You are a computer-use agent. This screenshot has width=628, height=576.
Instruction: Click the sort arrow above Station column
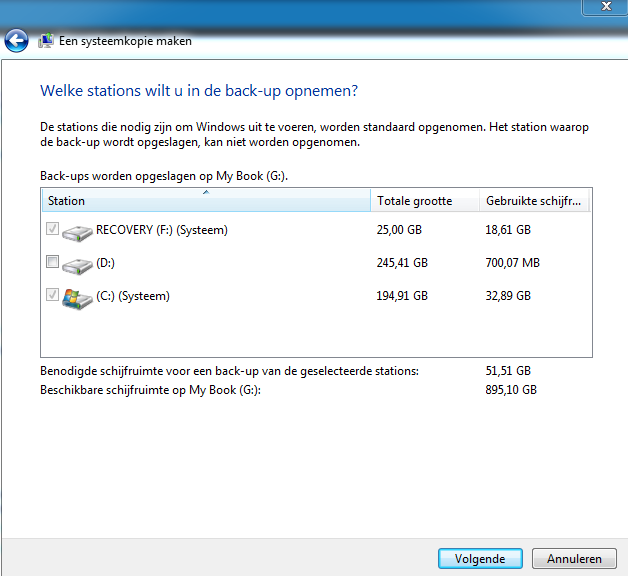click(206, 192)
